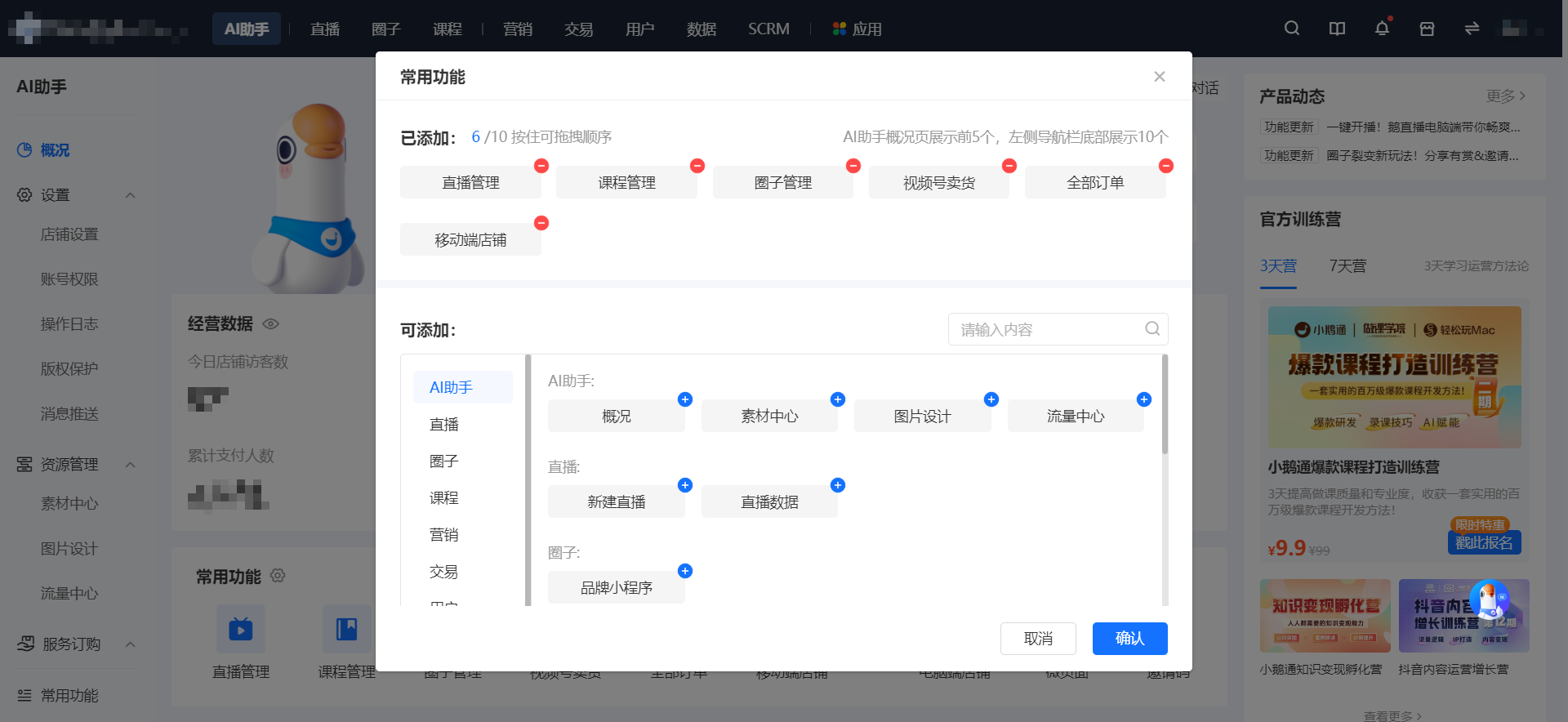Screen dimensions: 1568x722
Task: Collapse the 设置 sidebar section
Action: click(x=130, y=195)
